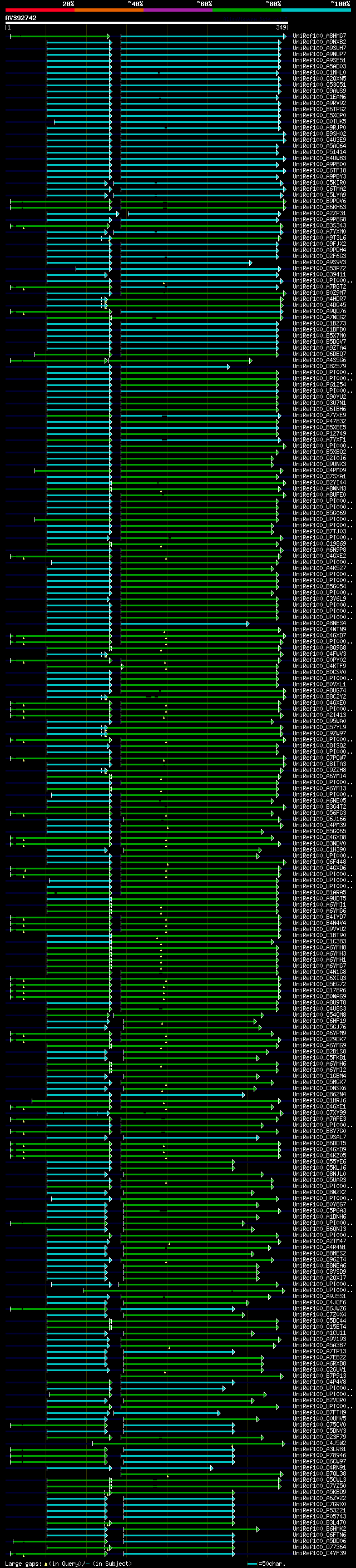Select the UniRef100_Q9AWS9 label
356x1568 pixels.
tap(319, 91)
